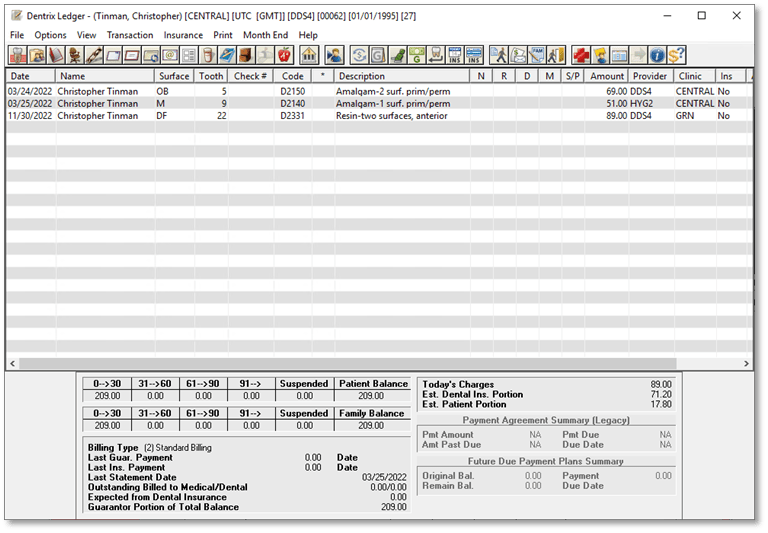Image resolution: width=768 pixels, height=533 pixels.
Task: Click the prescription cup icon
Action: [208, 55]
